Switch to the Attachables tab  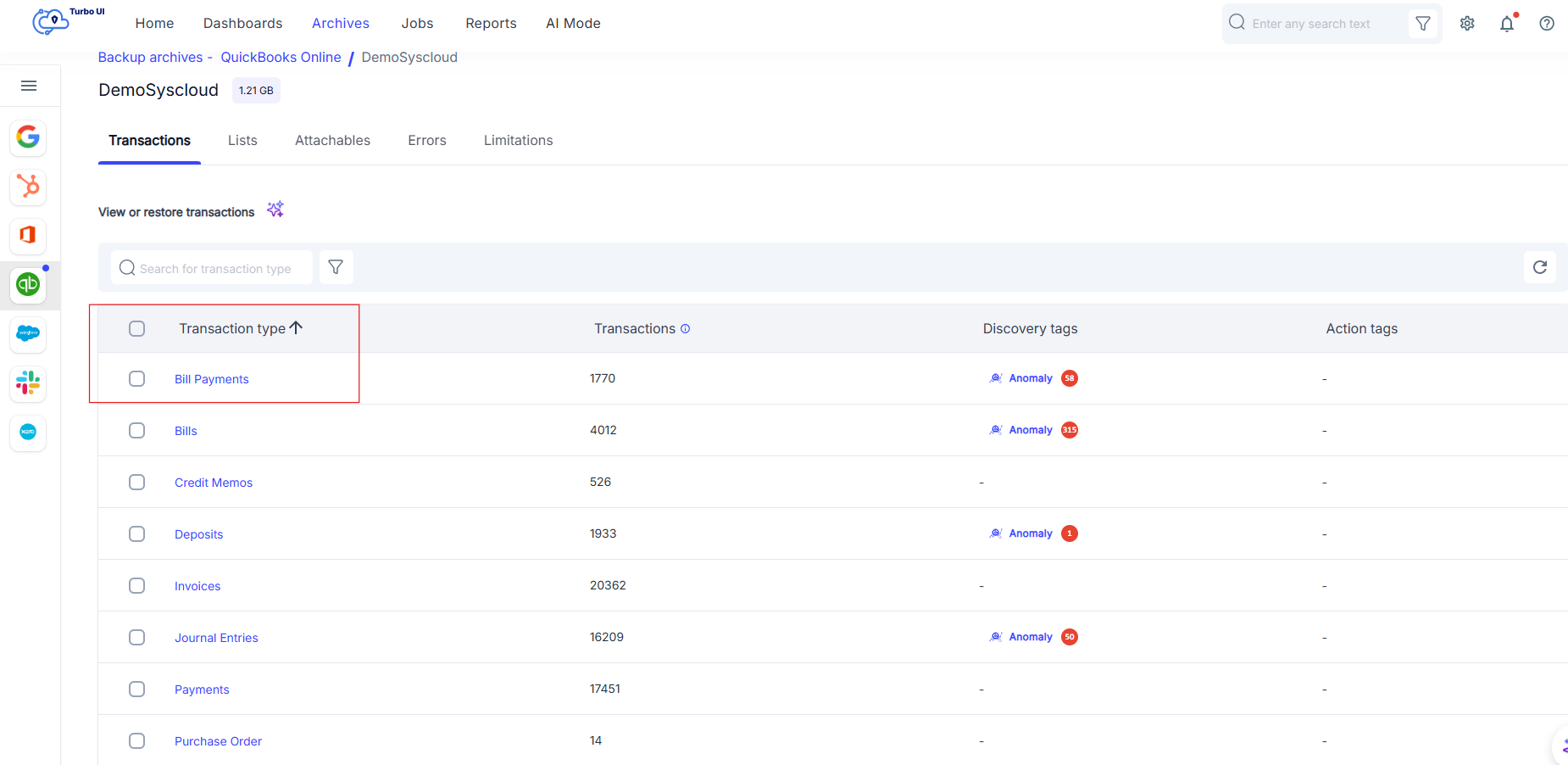coord(332,141)
